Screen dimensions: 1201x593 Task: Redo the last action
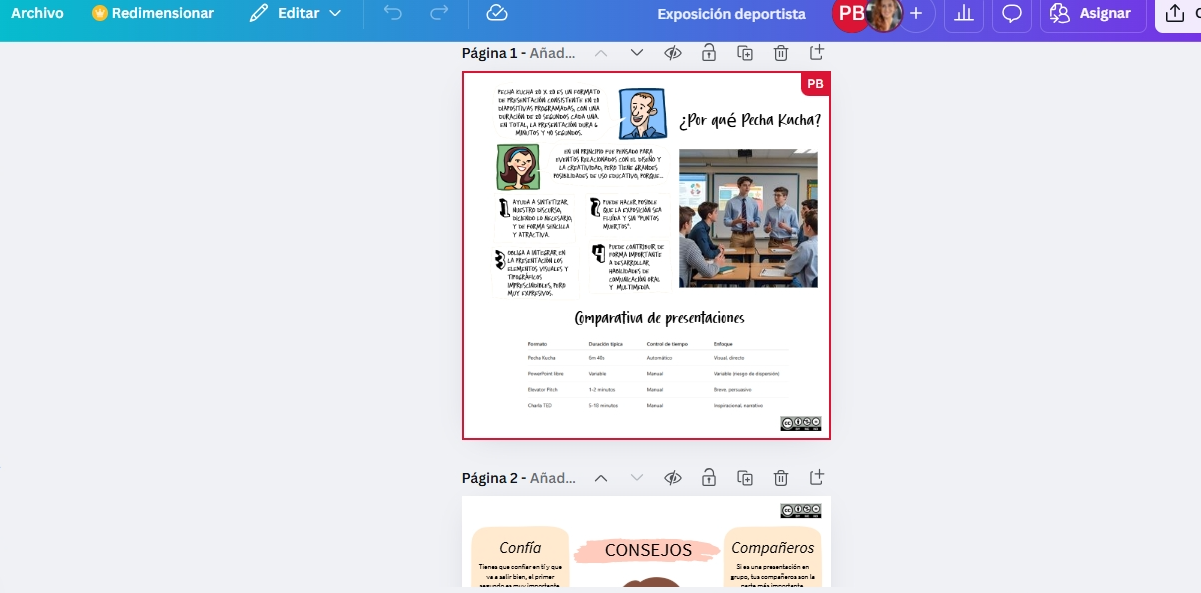tap(438, 13)
